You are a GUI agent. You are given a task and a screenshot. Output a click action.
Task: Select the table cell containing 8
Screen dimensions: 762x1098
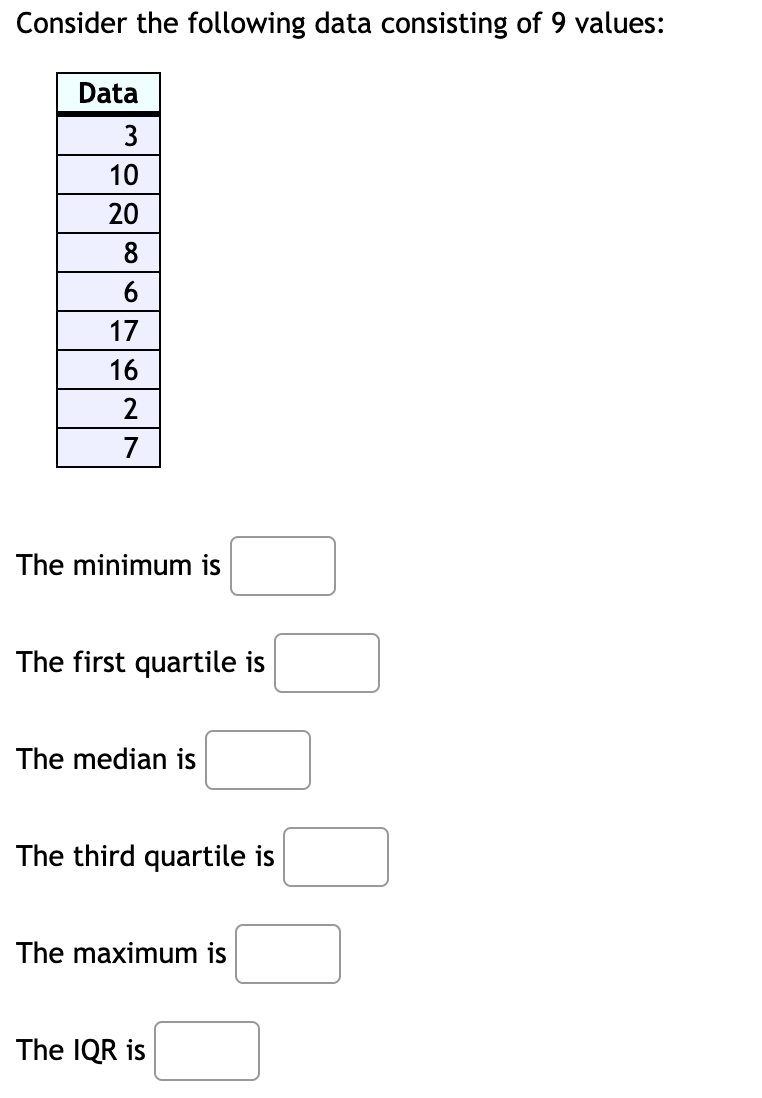pyautogui.click(x=108, y=252)
